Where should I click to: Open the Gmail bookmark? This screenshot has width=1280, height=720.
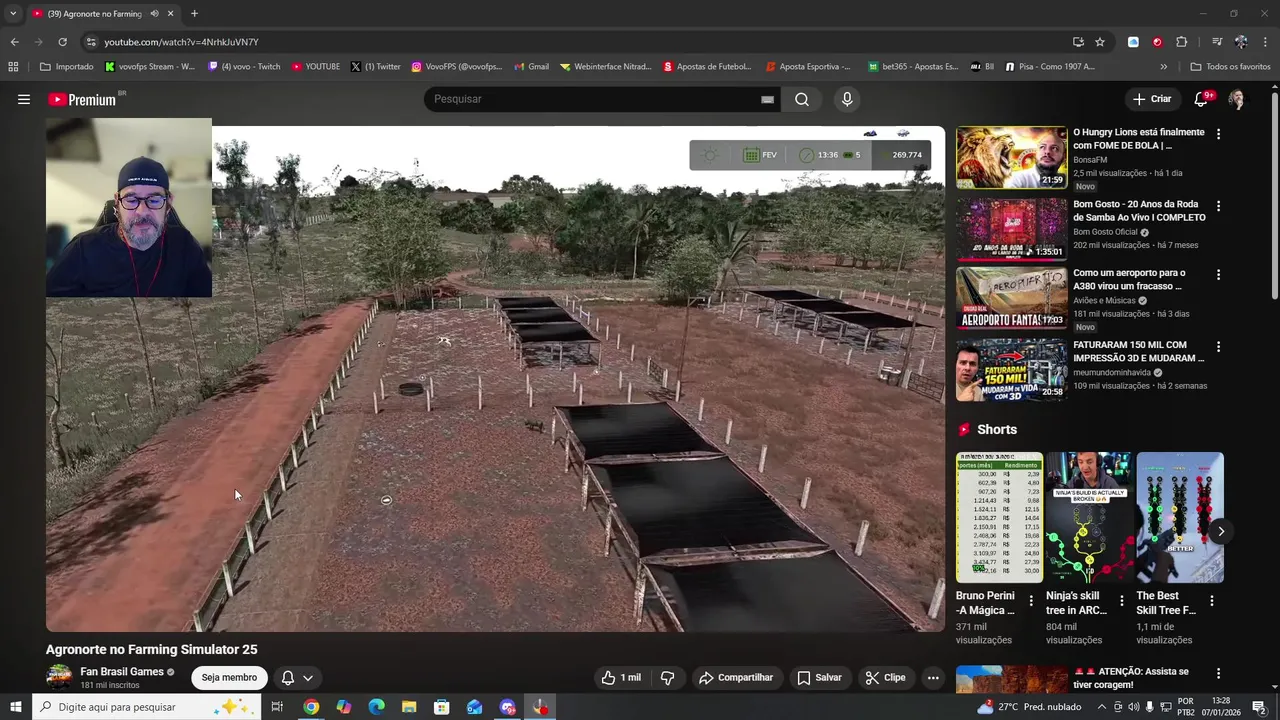pos(531,67)
